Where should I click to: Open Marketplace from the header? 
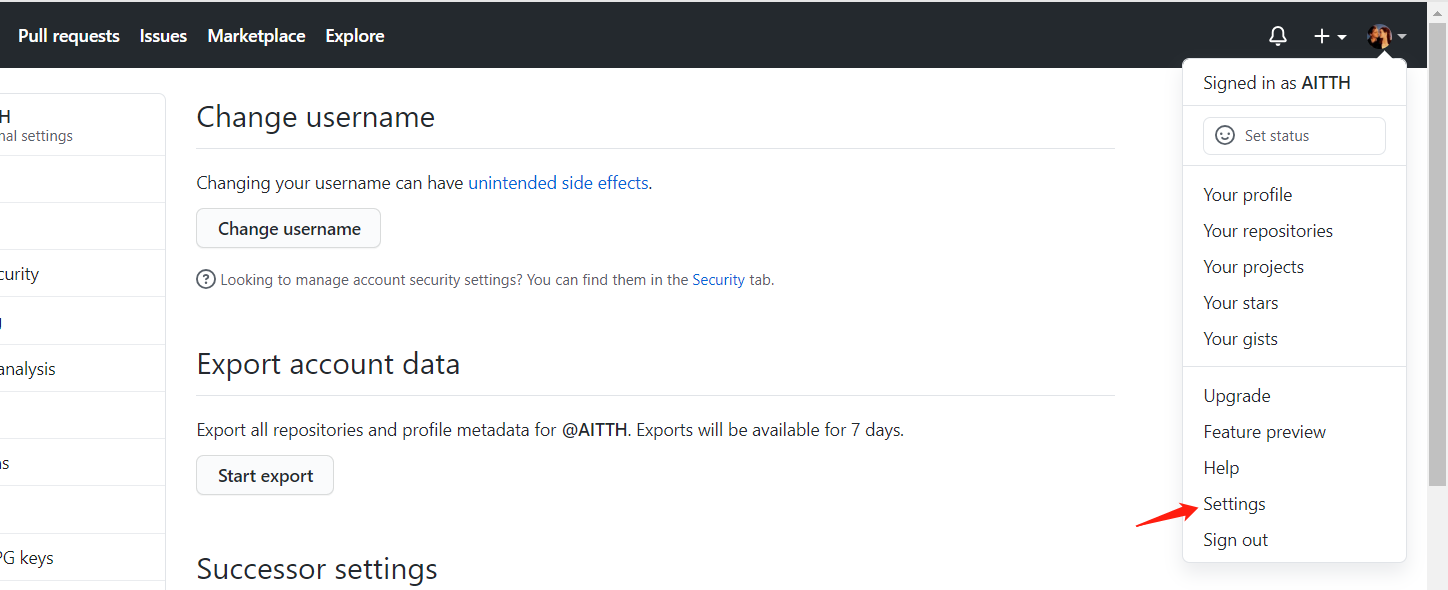[x=256, y=36]
